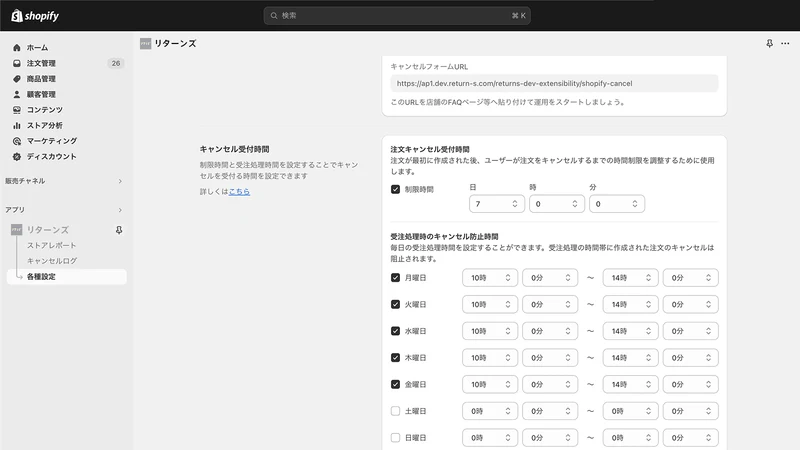Image resolution: width=800 pixels, height=450 pixels.
Task: Open 商品管理 menu item
Action: click(41, 79)
